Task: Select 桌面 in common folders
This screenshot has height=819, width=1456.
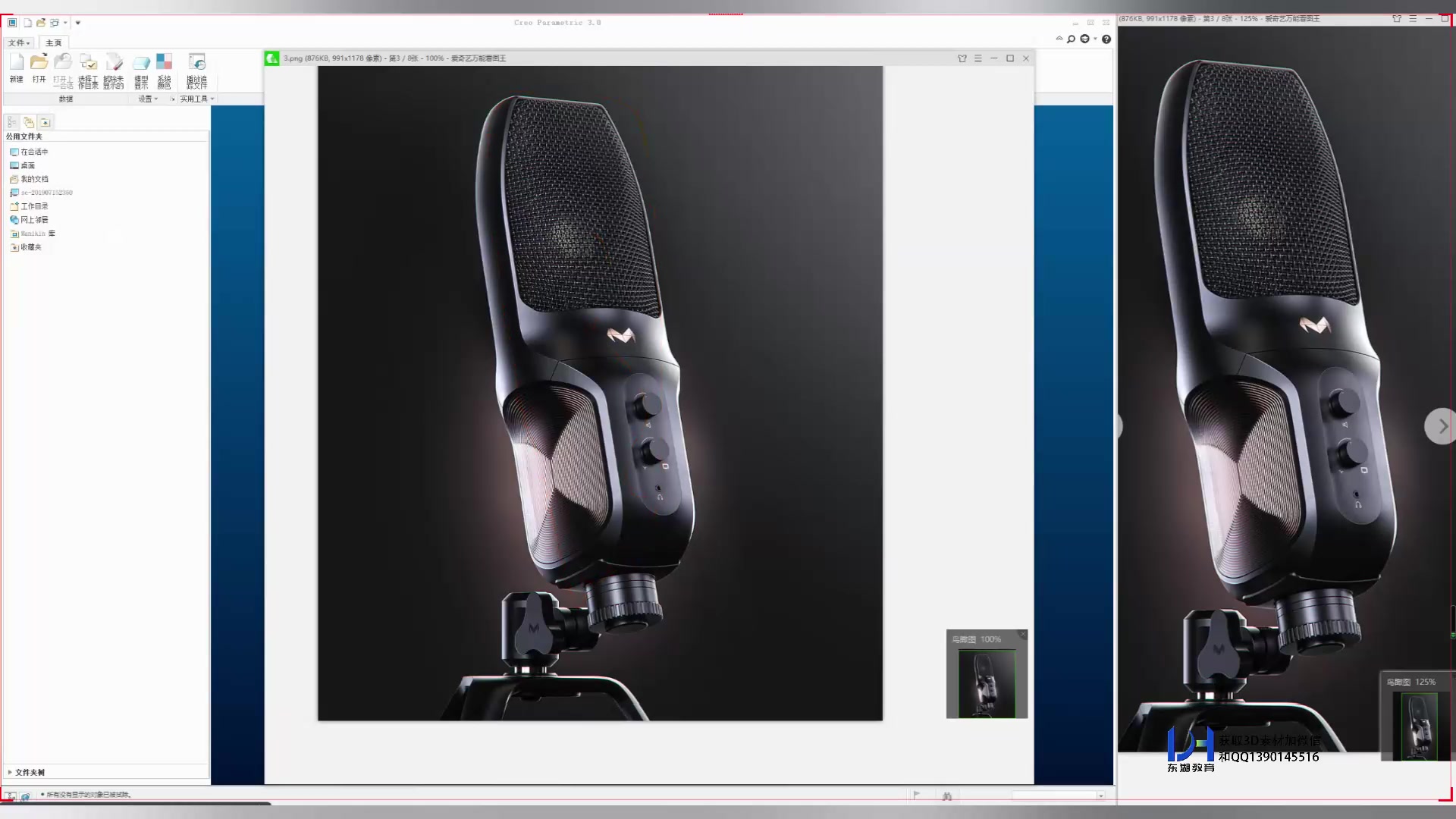Action: (22, 165)
